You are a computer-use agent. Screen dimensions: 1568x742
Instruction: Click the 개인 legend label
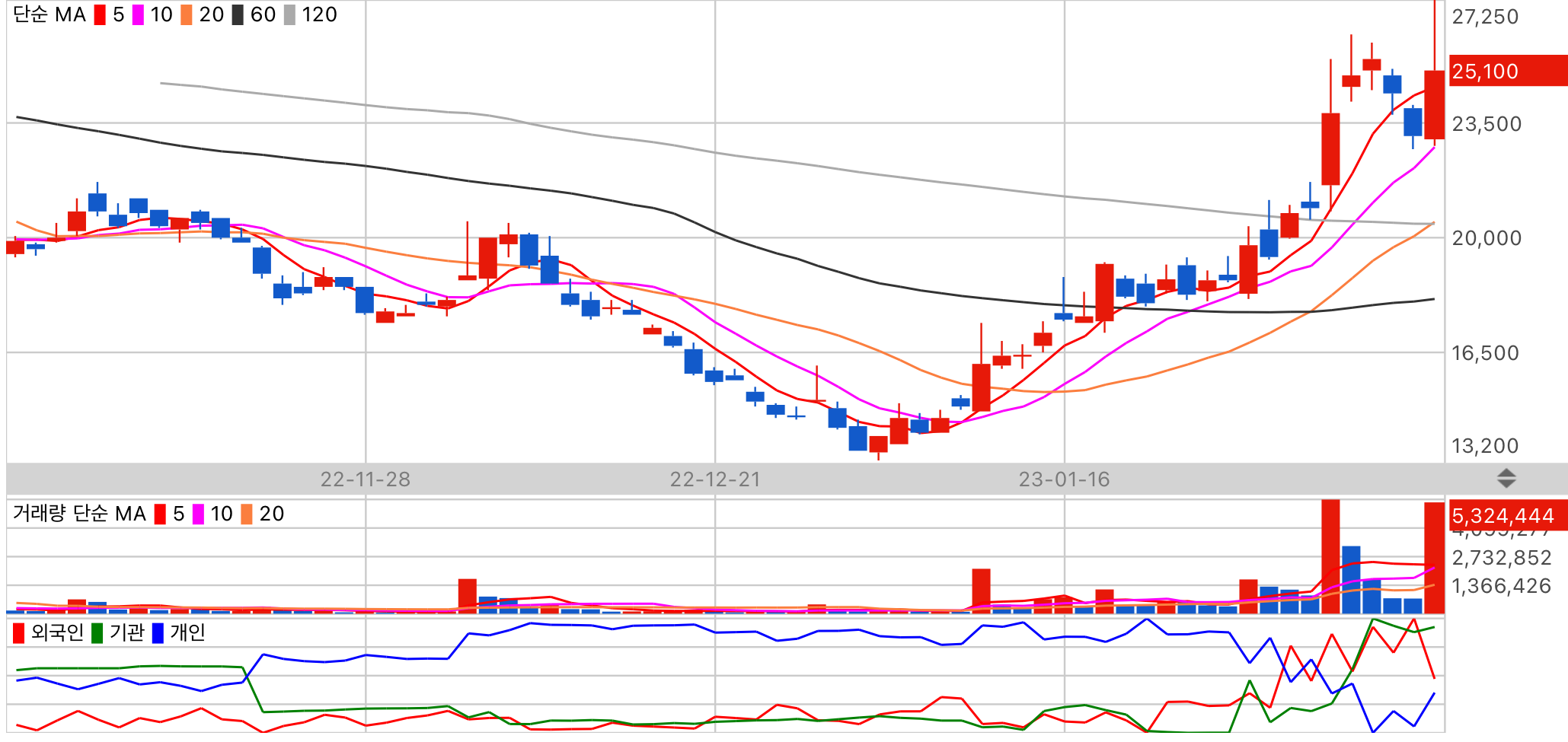(187, 633)
